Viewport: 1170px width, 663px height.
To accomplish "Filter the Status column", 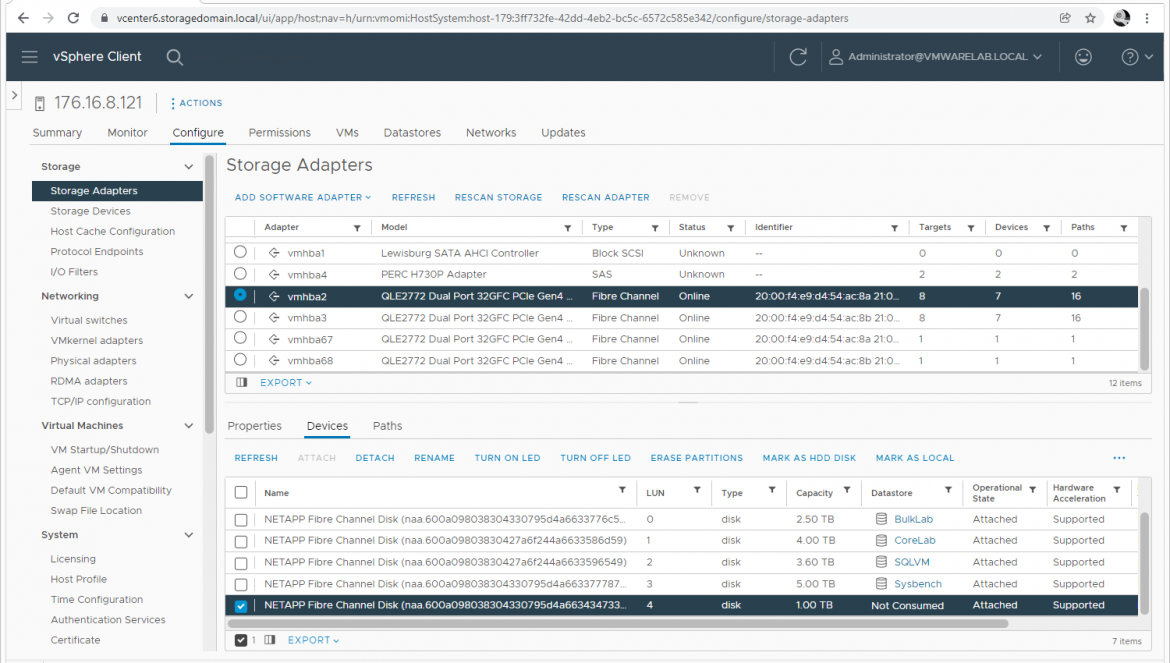I will [x=731, y=228].
